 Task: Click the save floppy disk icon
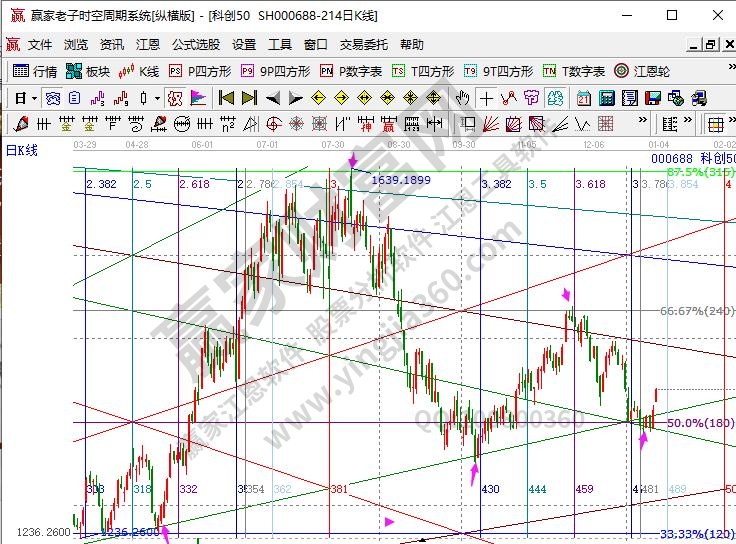pyautogui.click(x=652, y=98)
